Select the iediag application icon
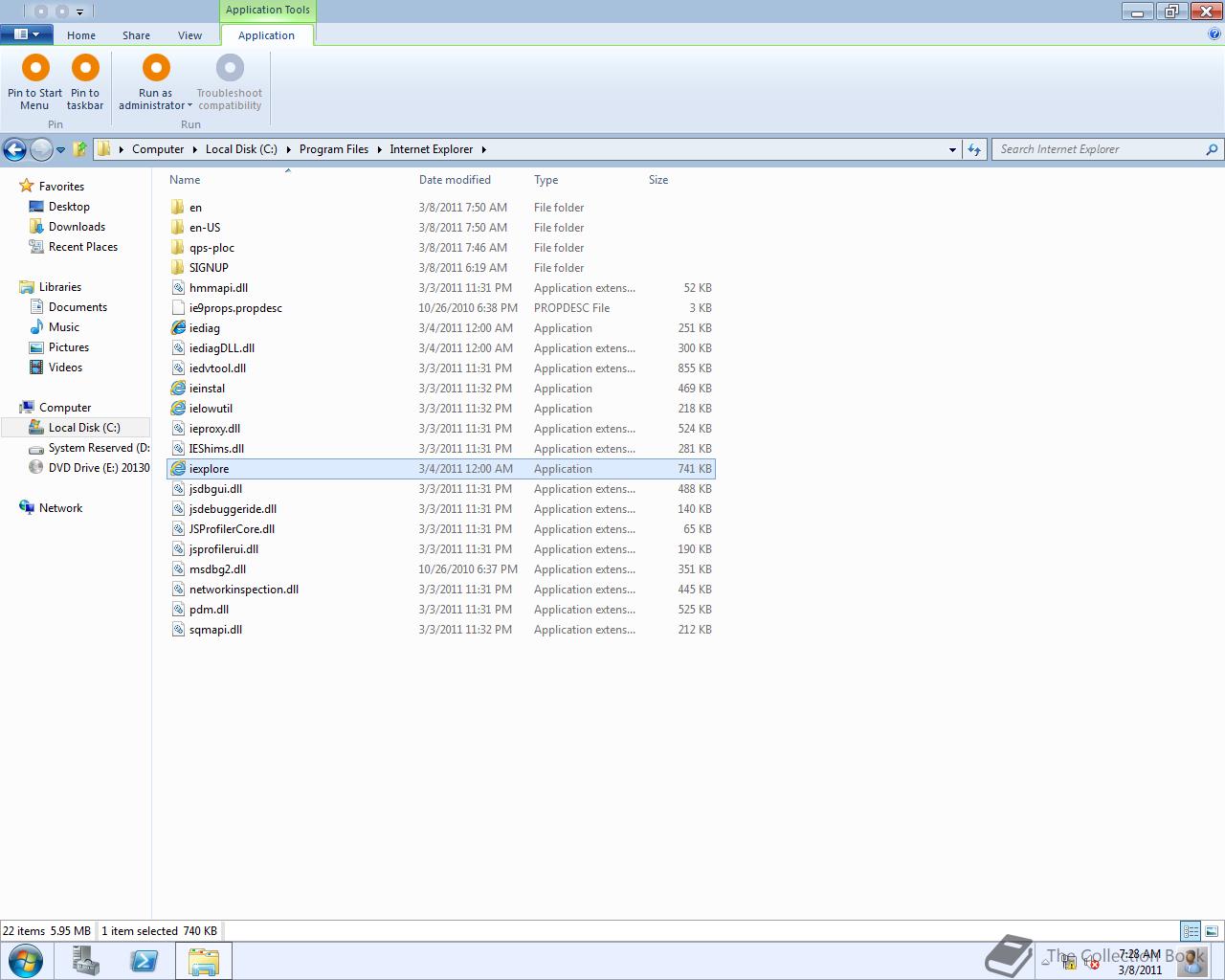The image size is (1225, 980). click(178, 328)
